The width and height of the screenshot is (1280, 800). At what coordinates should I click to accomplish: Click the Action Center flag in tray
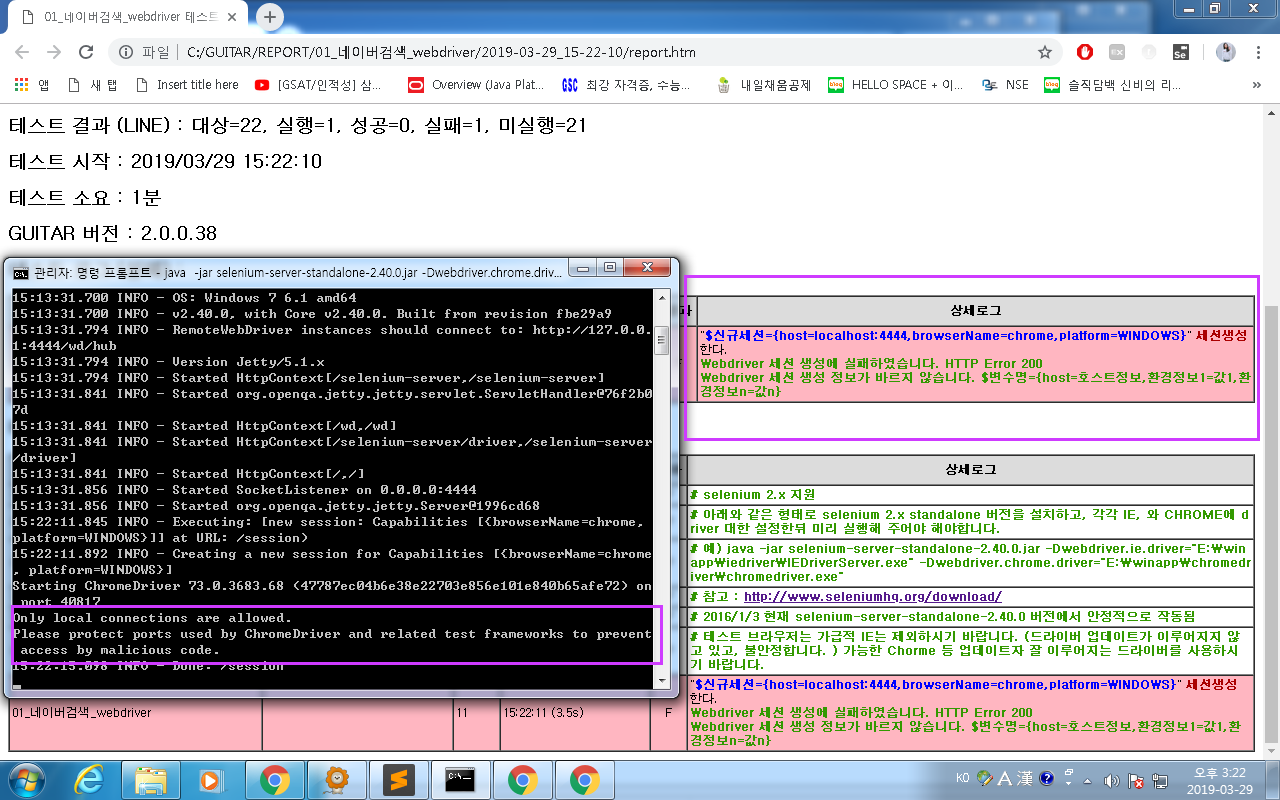click(x=1134, y=779)
